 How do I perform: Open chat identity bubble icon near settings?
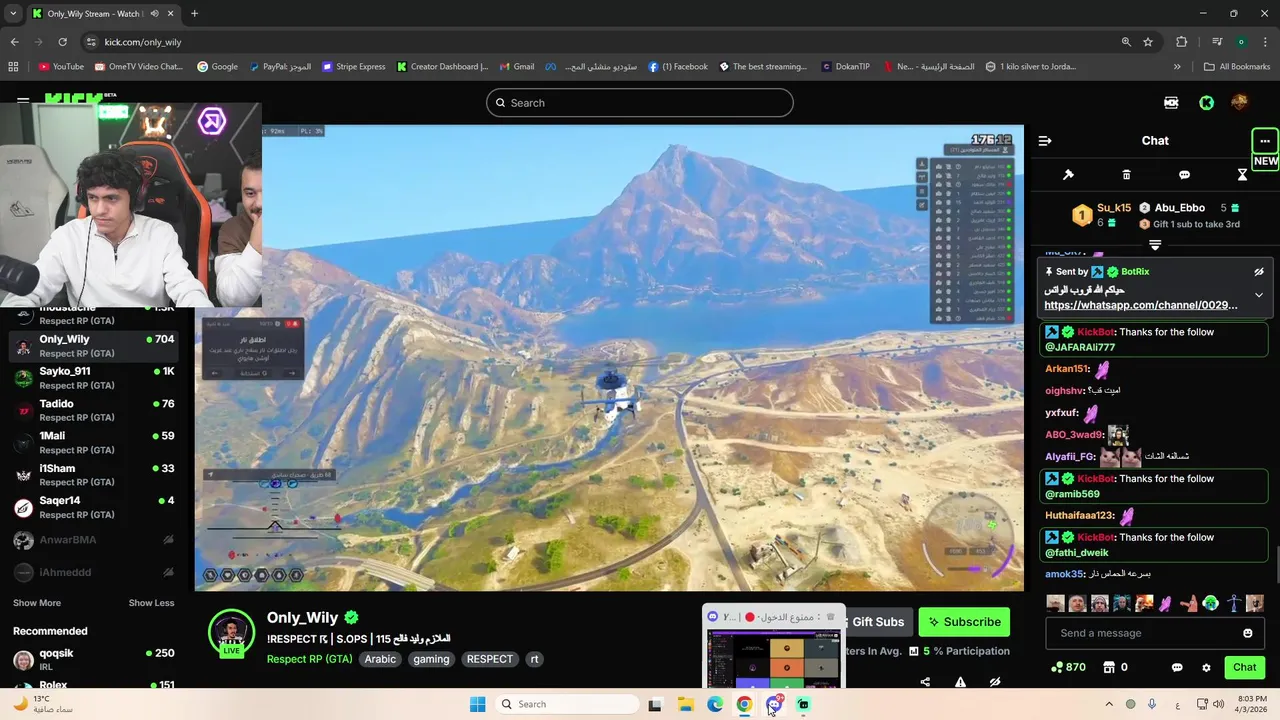point(1177,667)
